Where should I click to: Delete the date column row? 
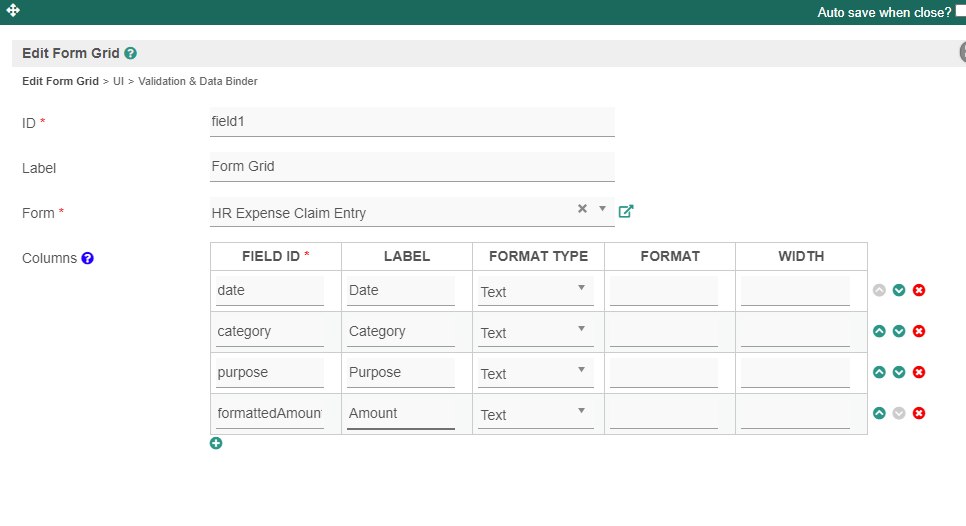click(919, 290)
